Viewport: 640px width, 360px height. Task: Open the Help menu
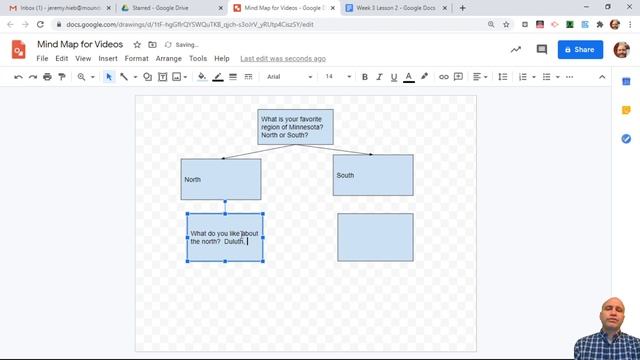222,58
